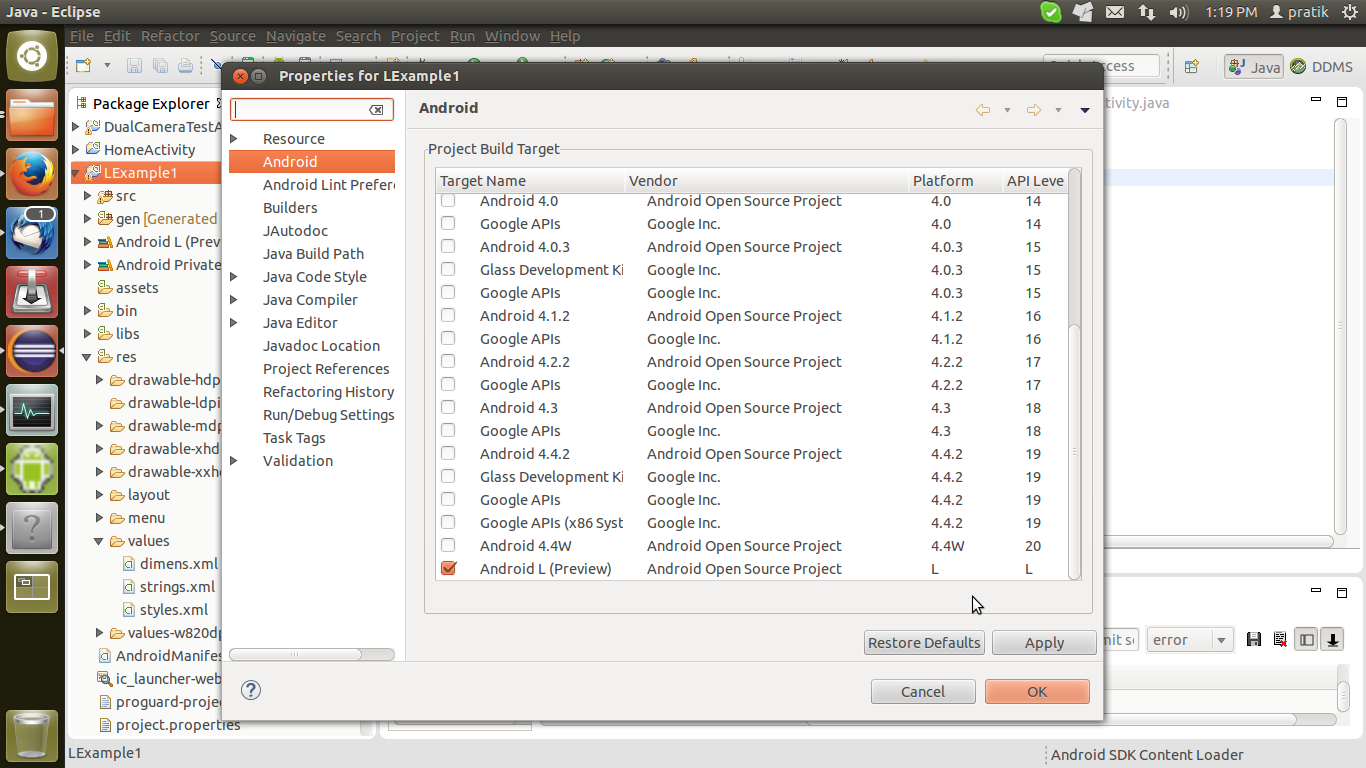Open the Files manager from the dock

coord(32,116)
